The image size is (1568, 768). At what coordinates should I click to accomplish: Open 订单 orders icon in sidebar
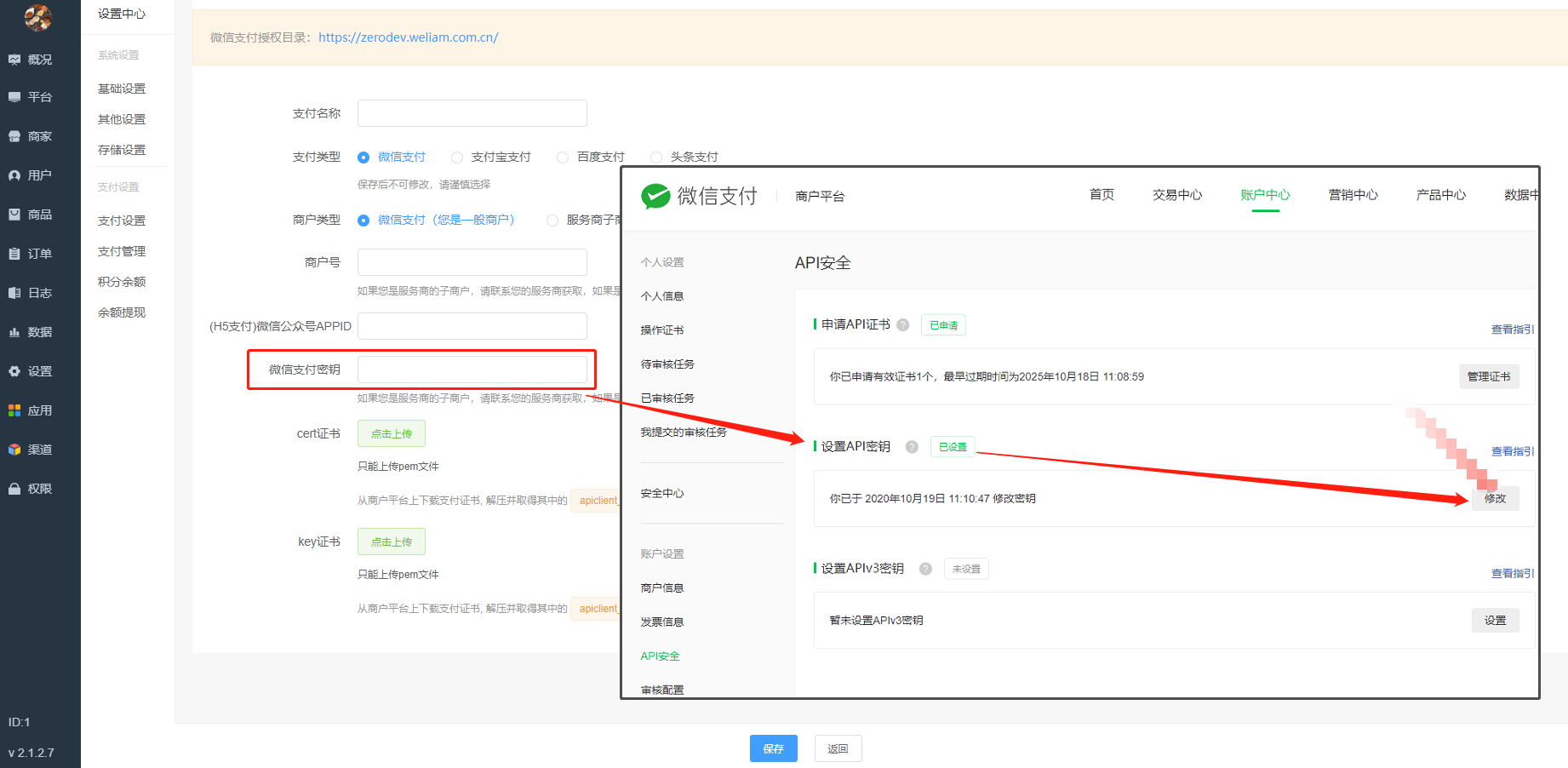(x=14, y=254)
